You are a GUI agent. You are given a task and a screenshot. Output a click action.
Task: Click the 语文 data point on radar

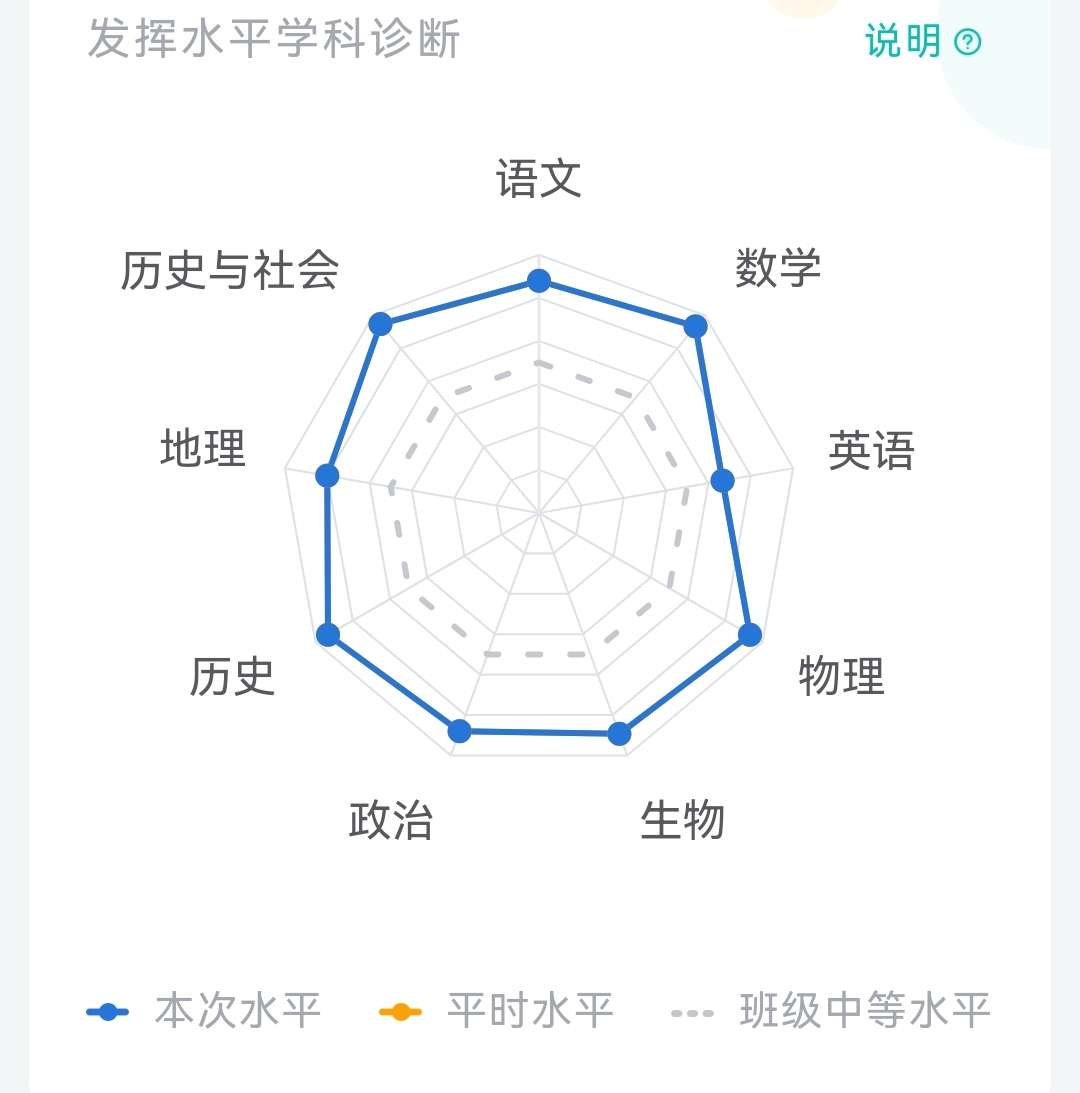click(x=539, y=281)
